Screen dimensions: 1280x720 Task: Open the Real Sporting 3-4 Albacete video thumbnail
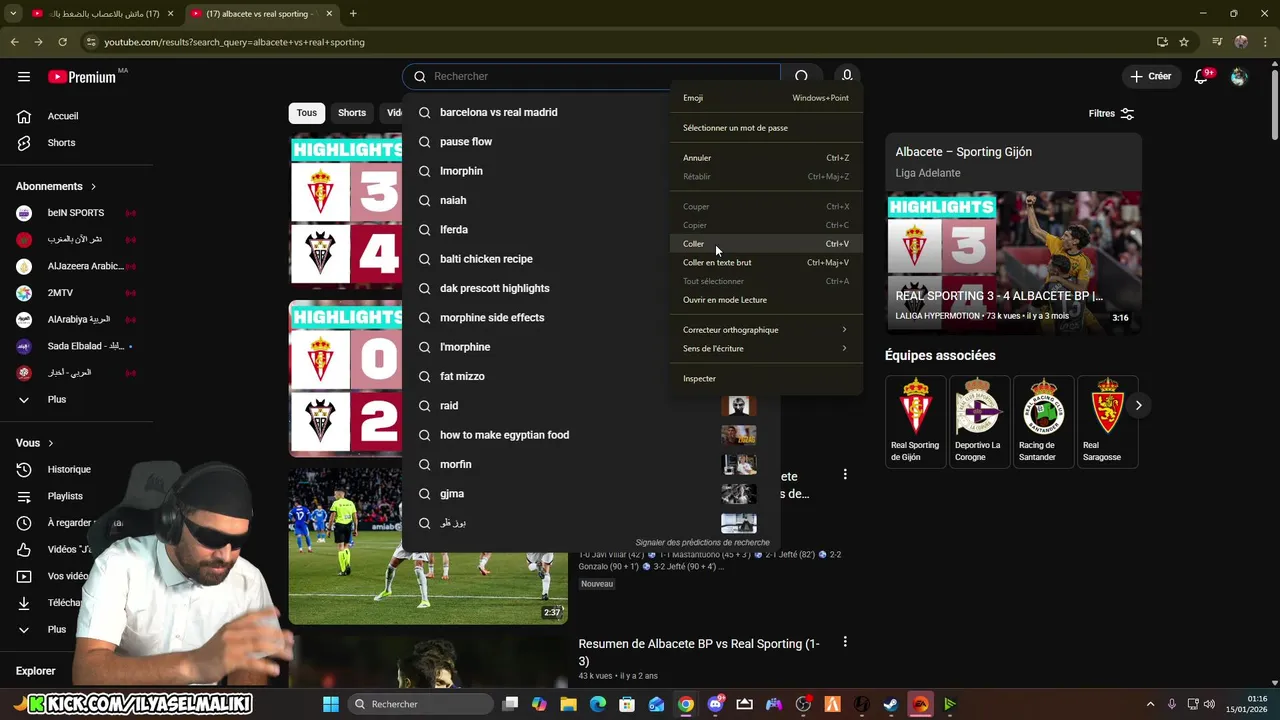[1014, 262]
